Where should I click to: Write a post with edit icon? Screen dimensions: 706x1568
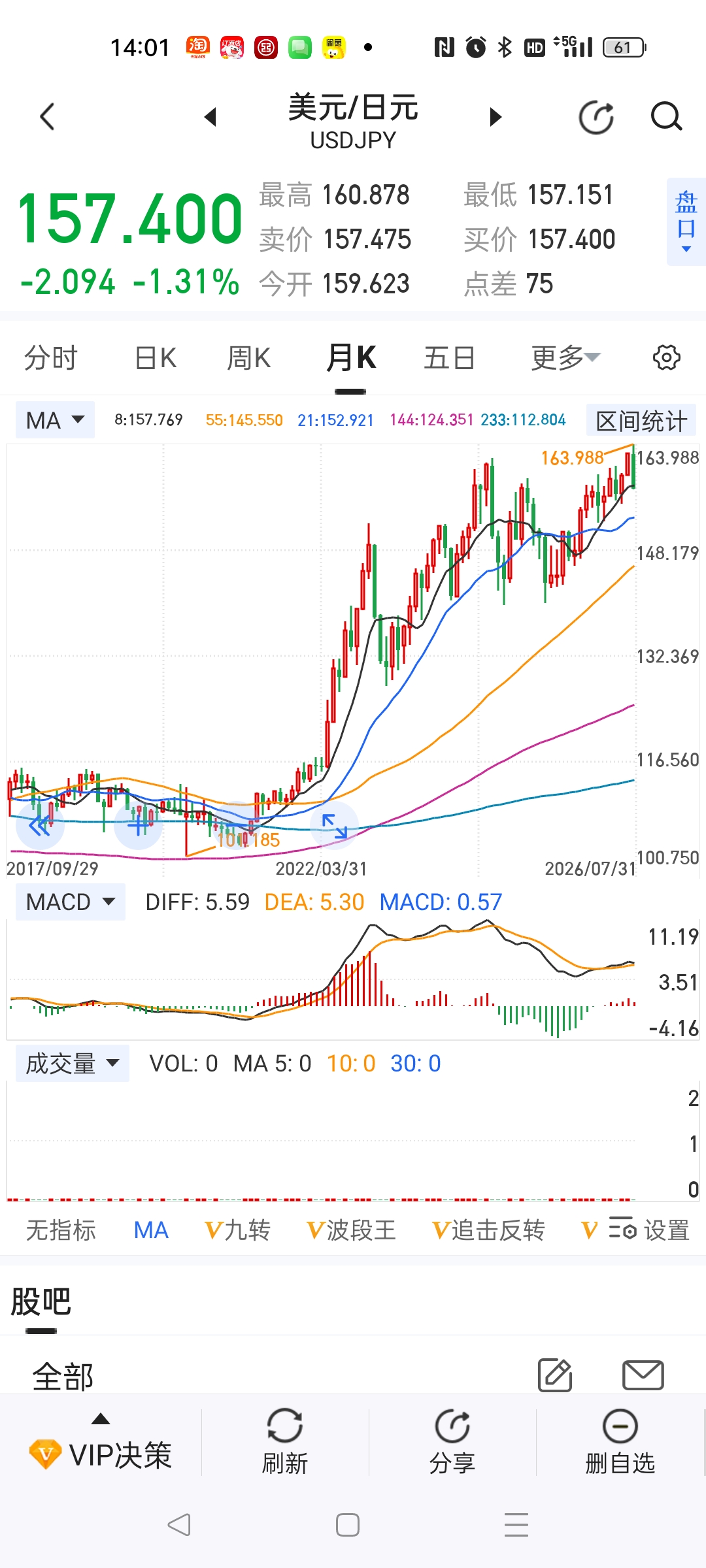pos(555,1375)
